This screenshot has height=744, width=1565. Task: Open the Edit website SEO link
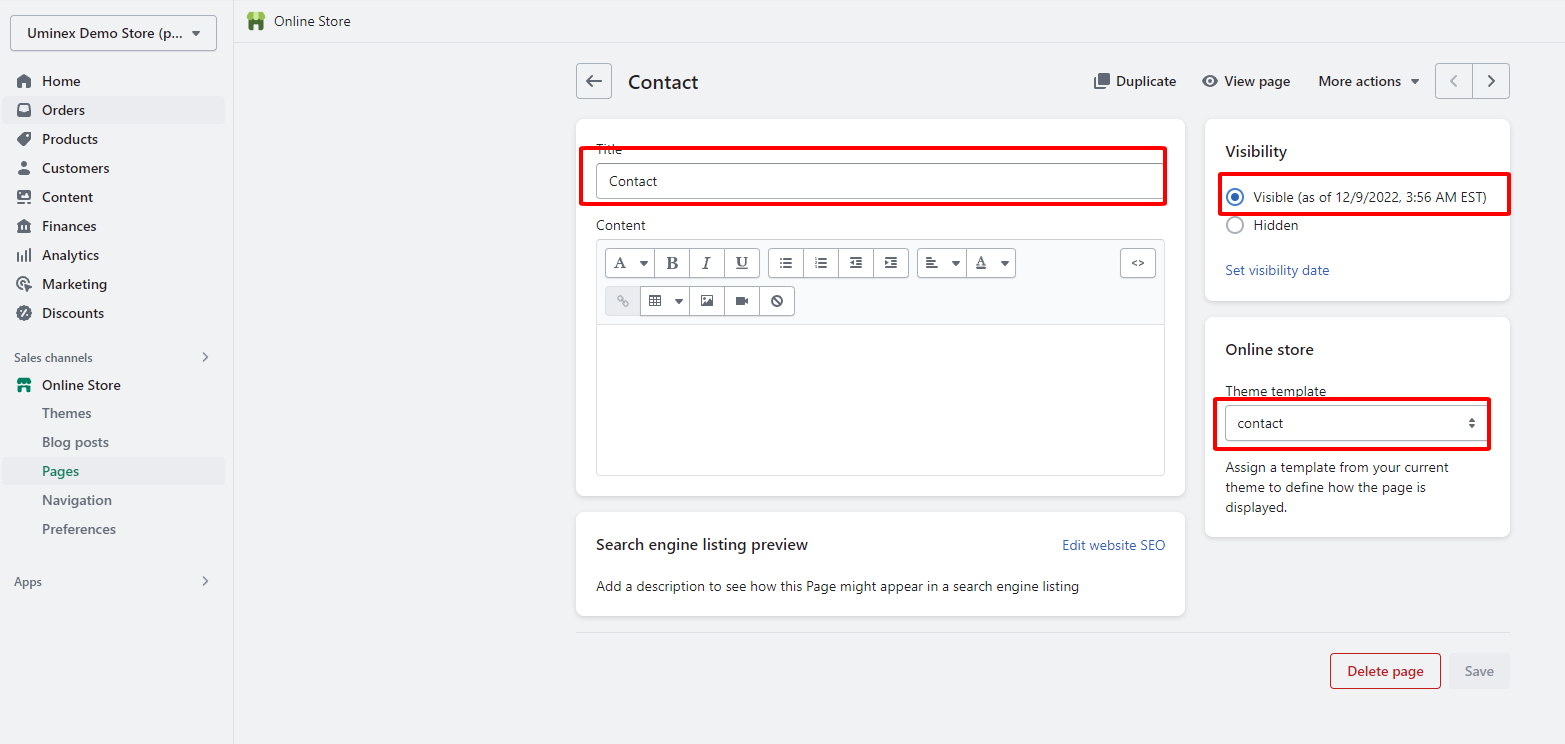(x=1113, y=545)
